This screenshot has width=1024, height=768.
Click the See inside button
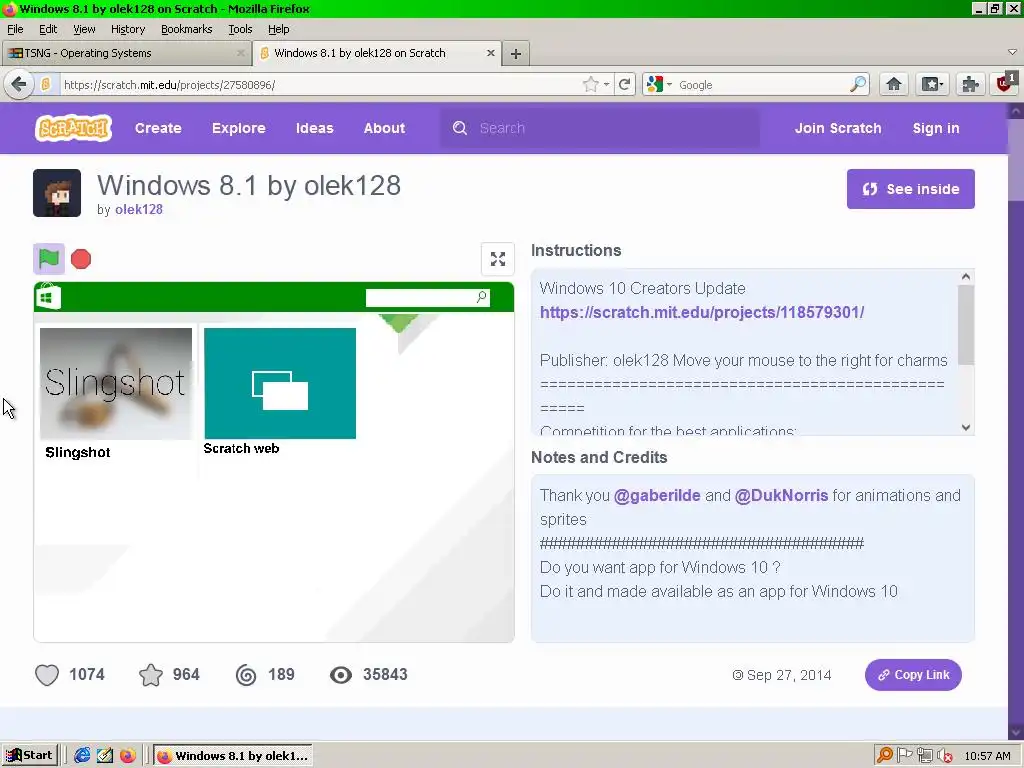coord(910,189)
